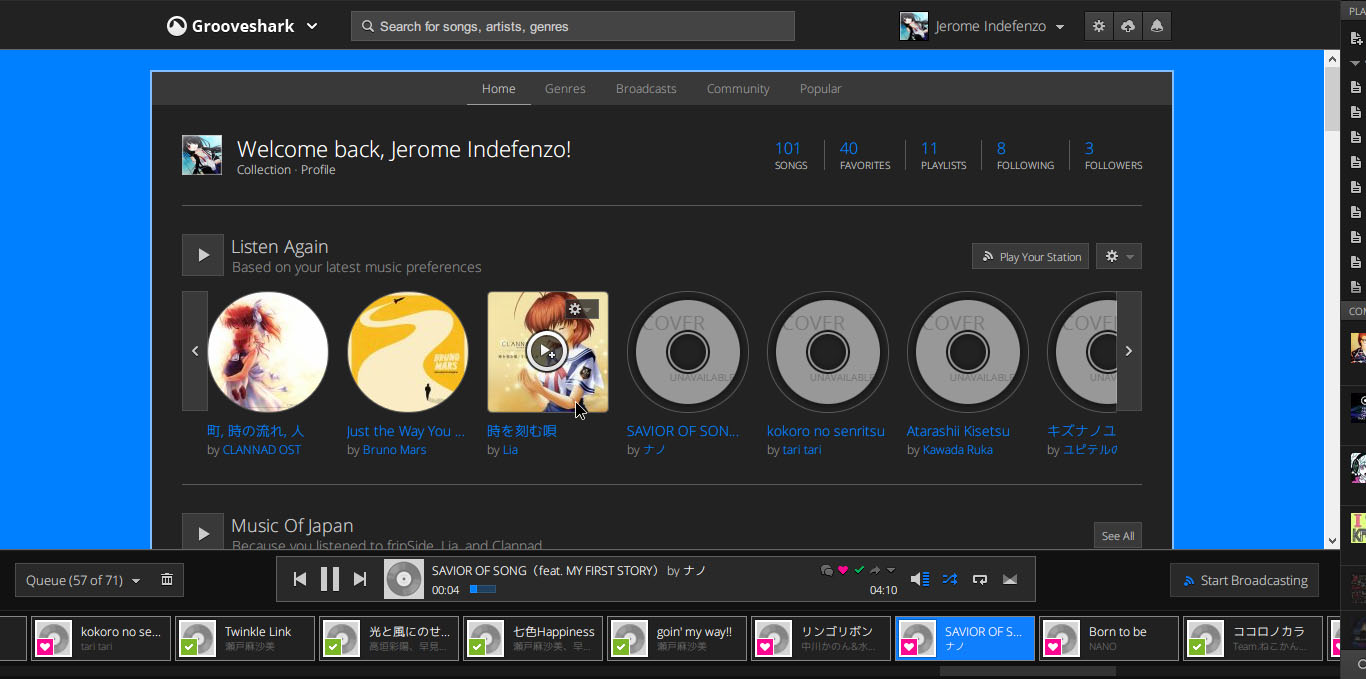Toggle collection checkmark for current song
The height and width of the screenshot is (679, 1366).
click(859, 570)
